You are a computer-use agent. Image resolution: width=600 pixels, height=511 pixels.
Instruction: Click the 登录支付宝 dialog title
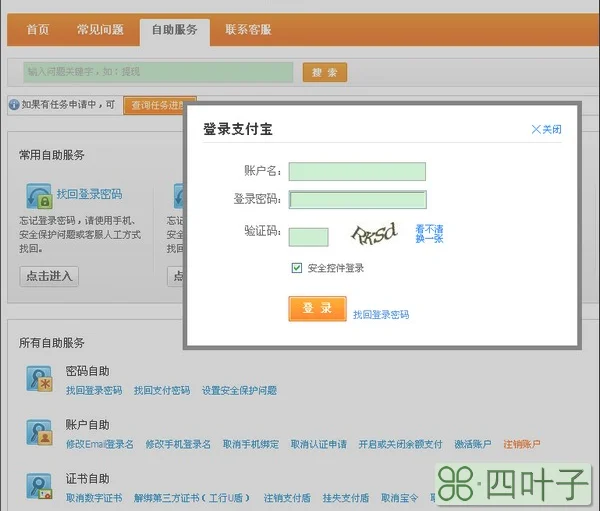(x=238, y=129)
